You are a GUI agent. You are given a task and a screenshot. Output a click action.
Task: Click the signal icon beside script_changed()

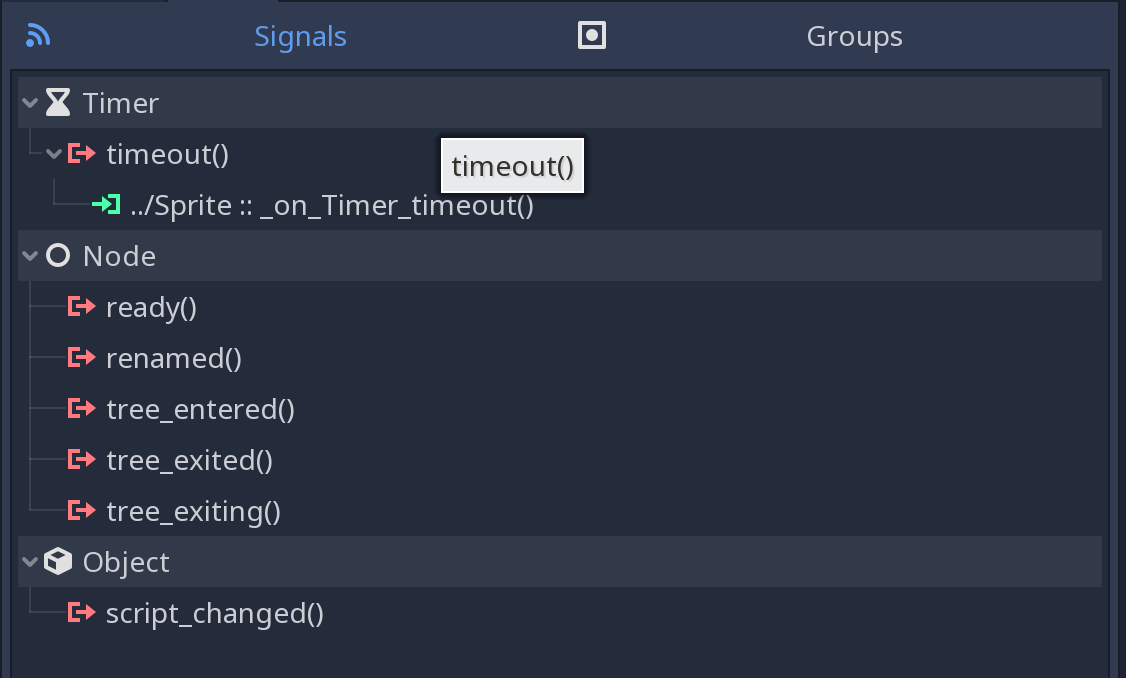pyautogui.click(x=81, y=613)
